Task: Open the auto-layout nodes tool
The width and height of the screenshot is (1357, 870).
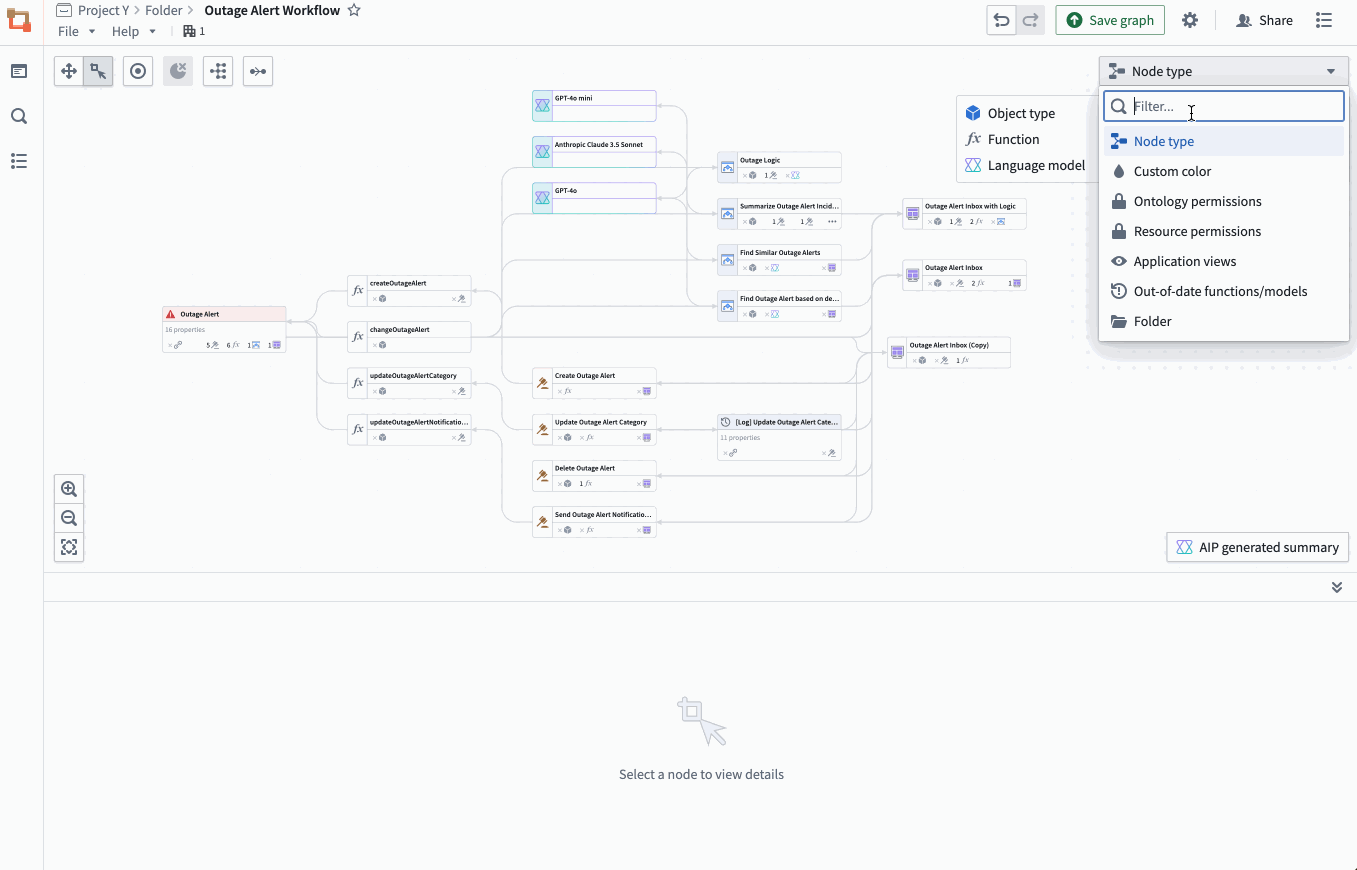Action: [x=218, y=71]
